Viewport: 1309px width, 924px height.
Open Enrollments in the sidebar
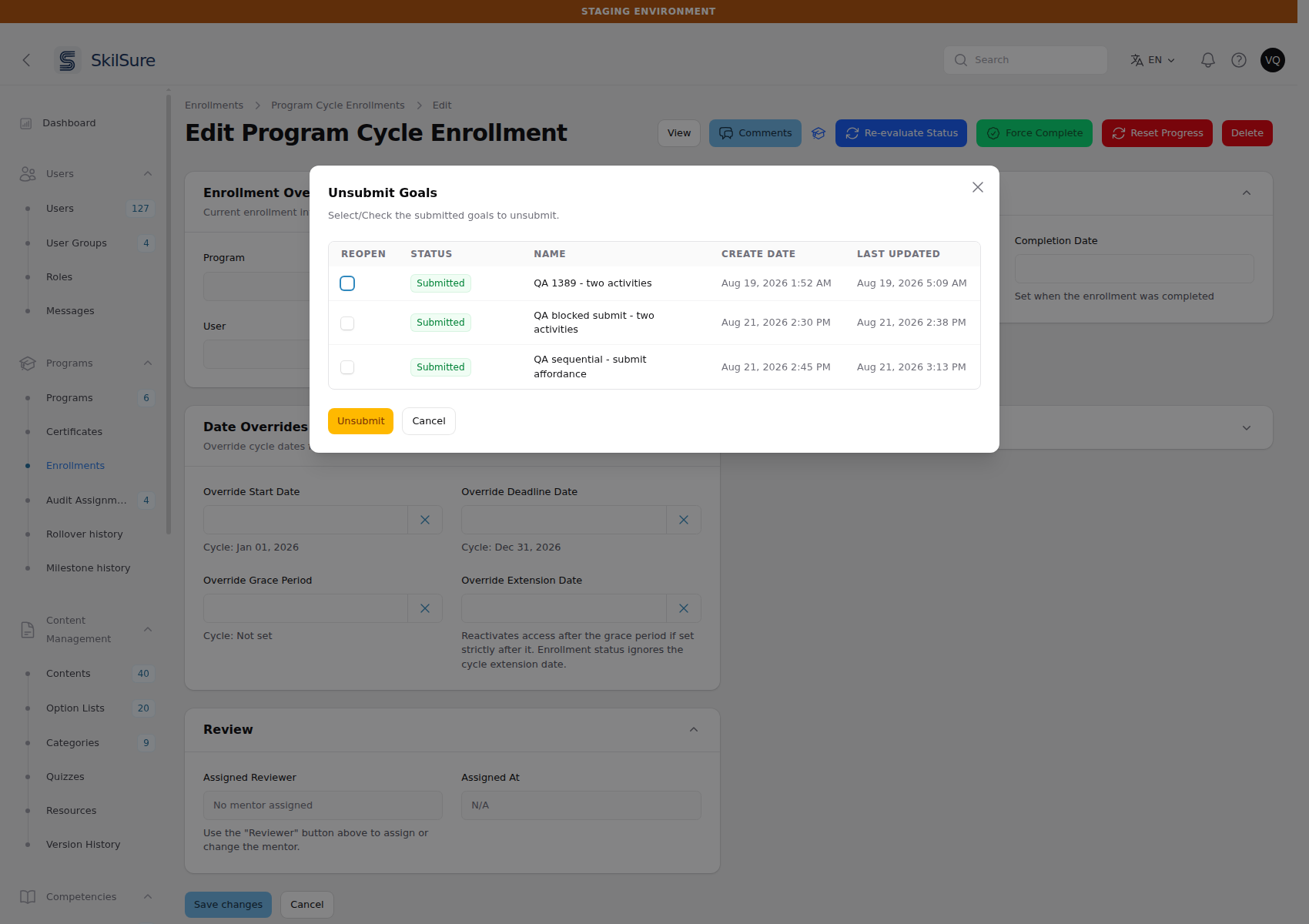tap(75, 466)
